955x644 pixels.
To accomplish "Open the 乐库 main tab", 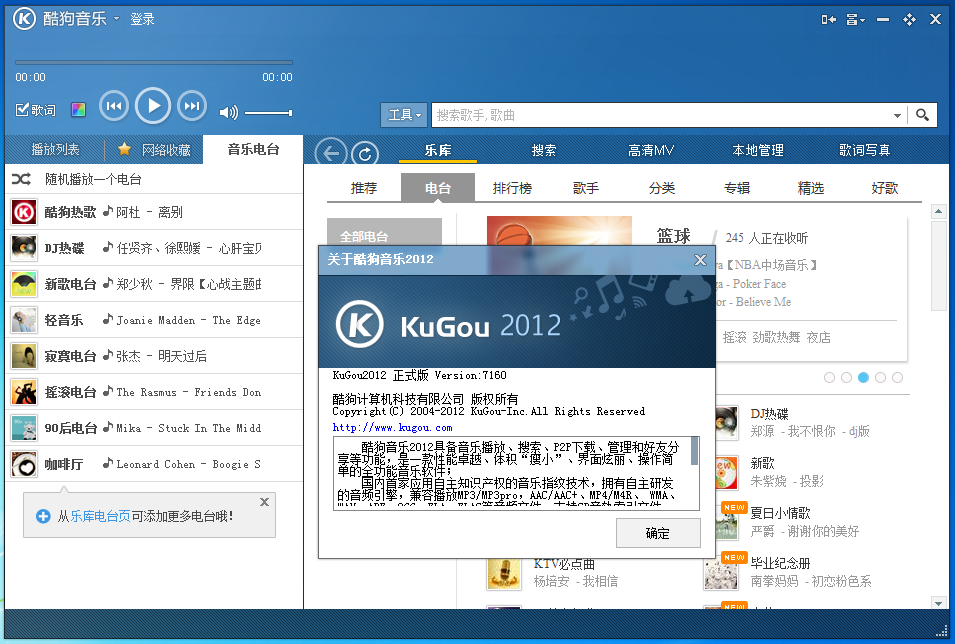I will [438, 150].
